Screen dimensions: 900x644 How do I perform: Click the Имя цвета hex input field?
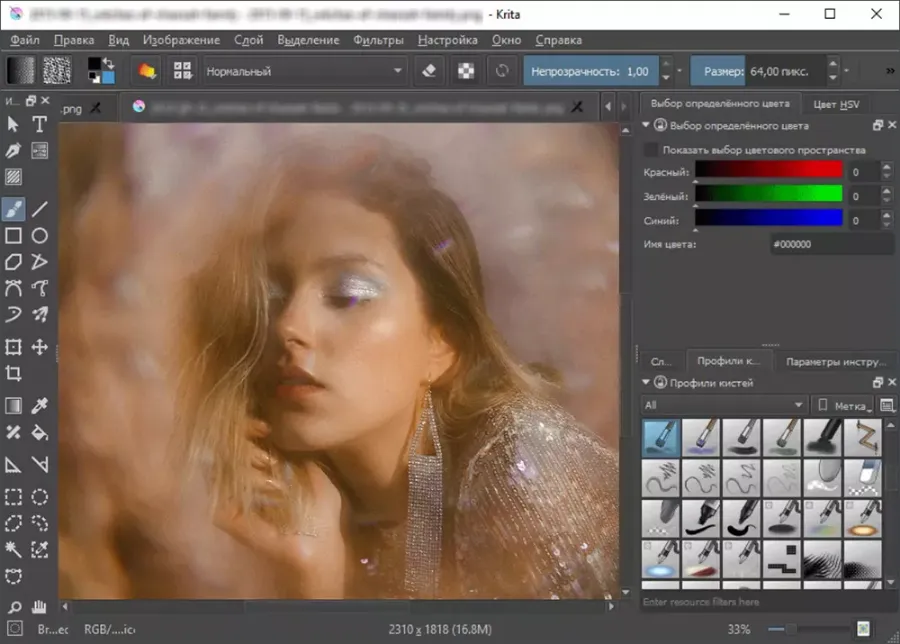(831, 245)
